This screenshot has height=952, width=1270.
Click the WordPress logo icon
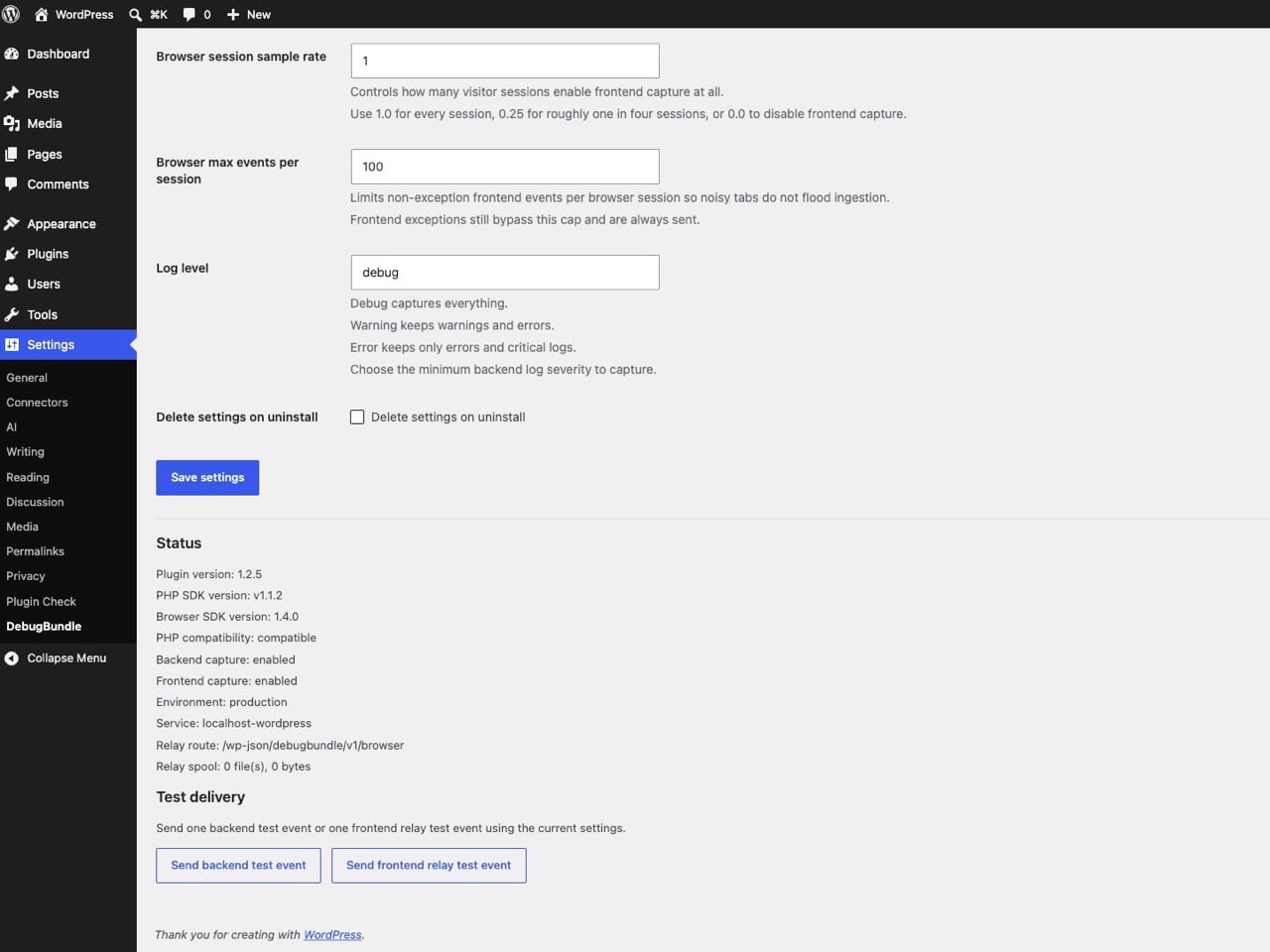pyautogui.click(x=11, y=14)
